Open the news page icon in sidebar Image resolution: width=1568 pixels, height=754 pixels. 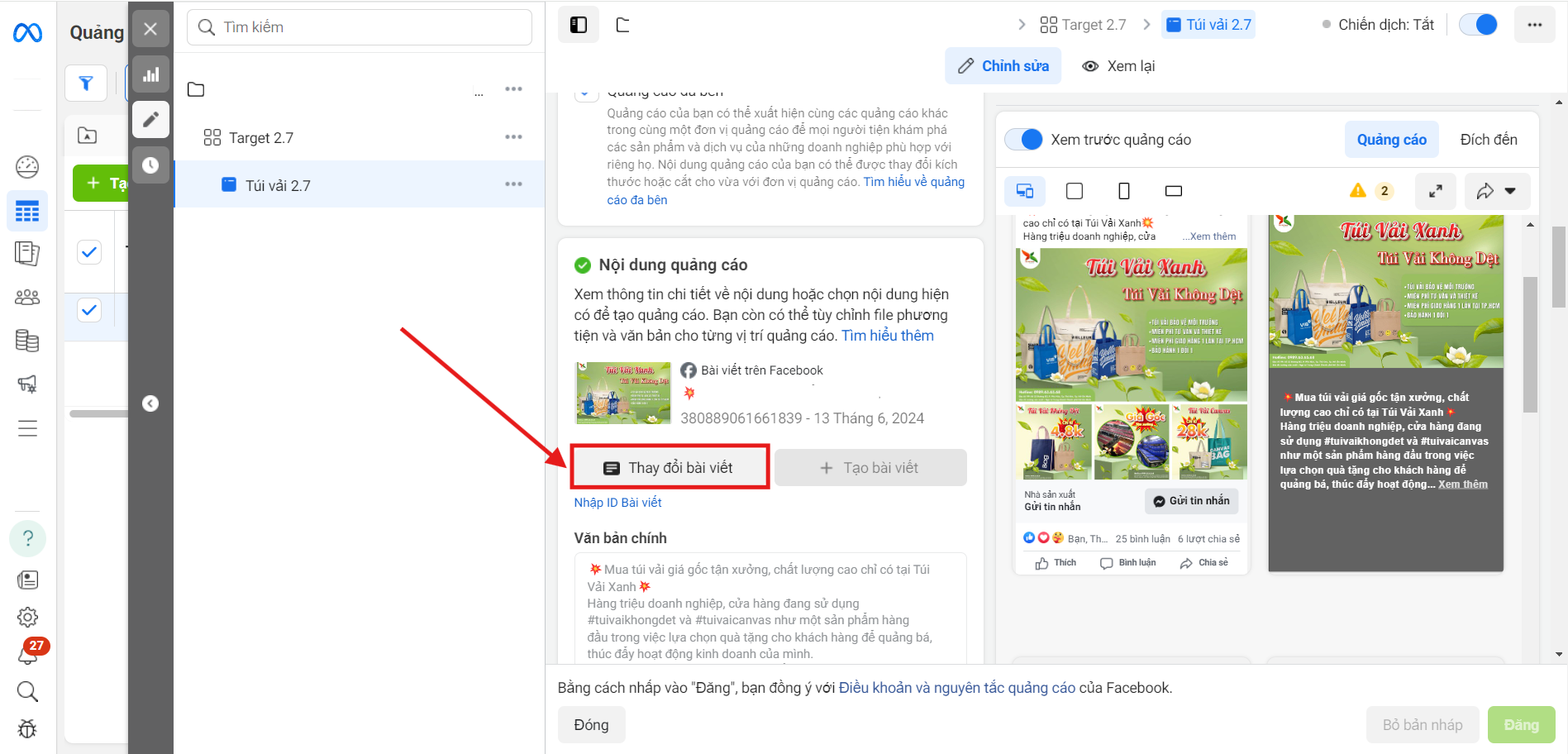pyautogui.click(x=27, y=580)
